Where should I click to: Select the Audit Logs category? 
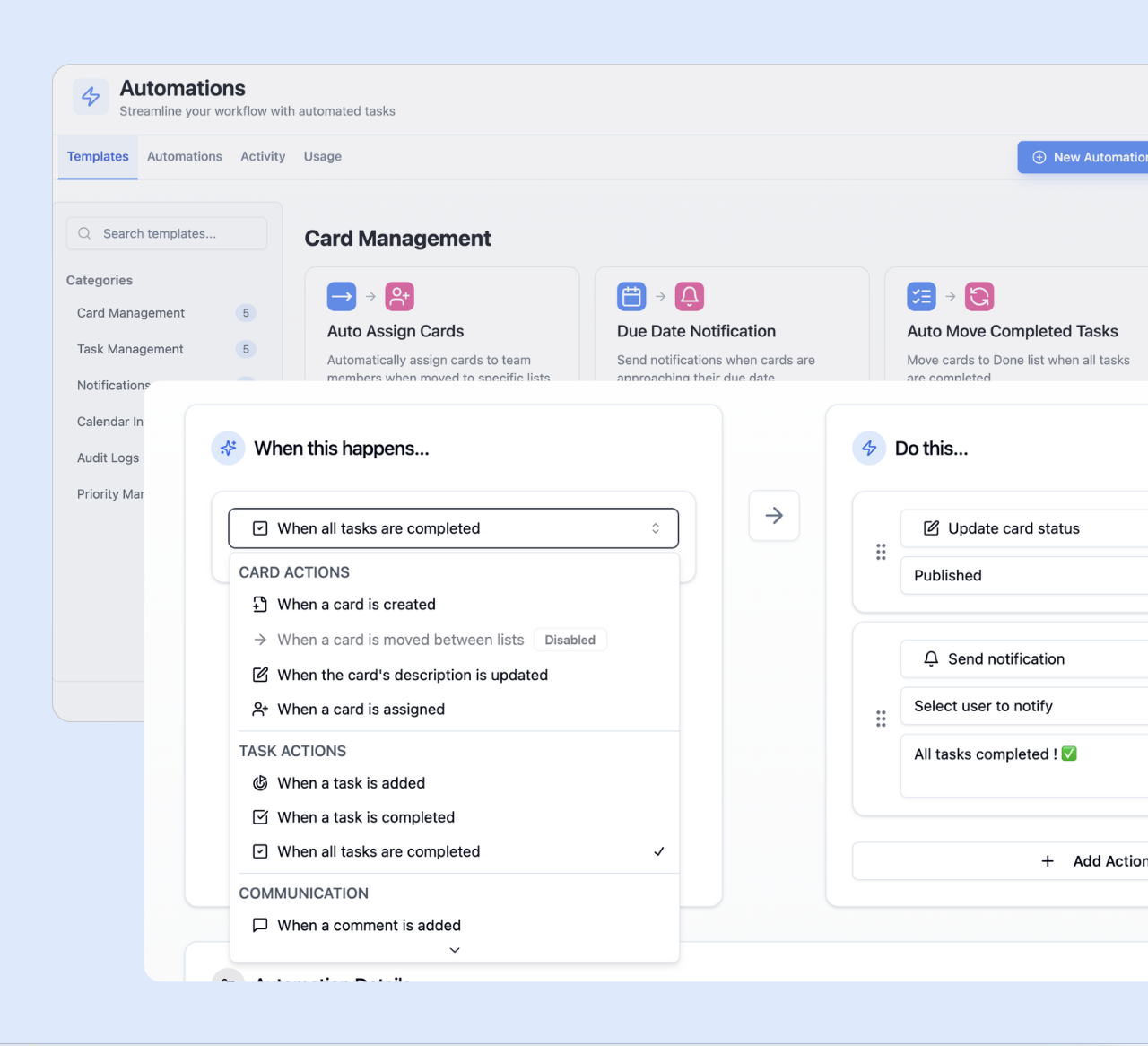[108, 458]
